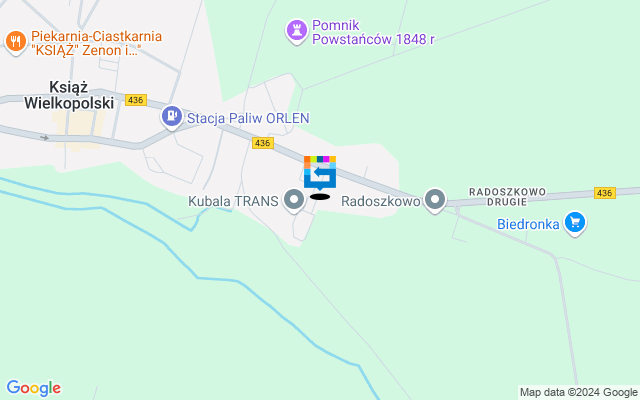Click the Kubala TRANS location pin
640x400 pixels.
[x=294, y=200]
